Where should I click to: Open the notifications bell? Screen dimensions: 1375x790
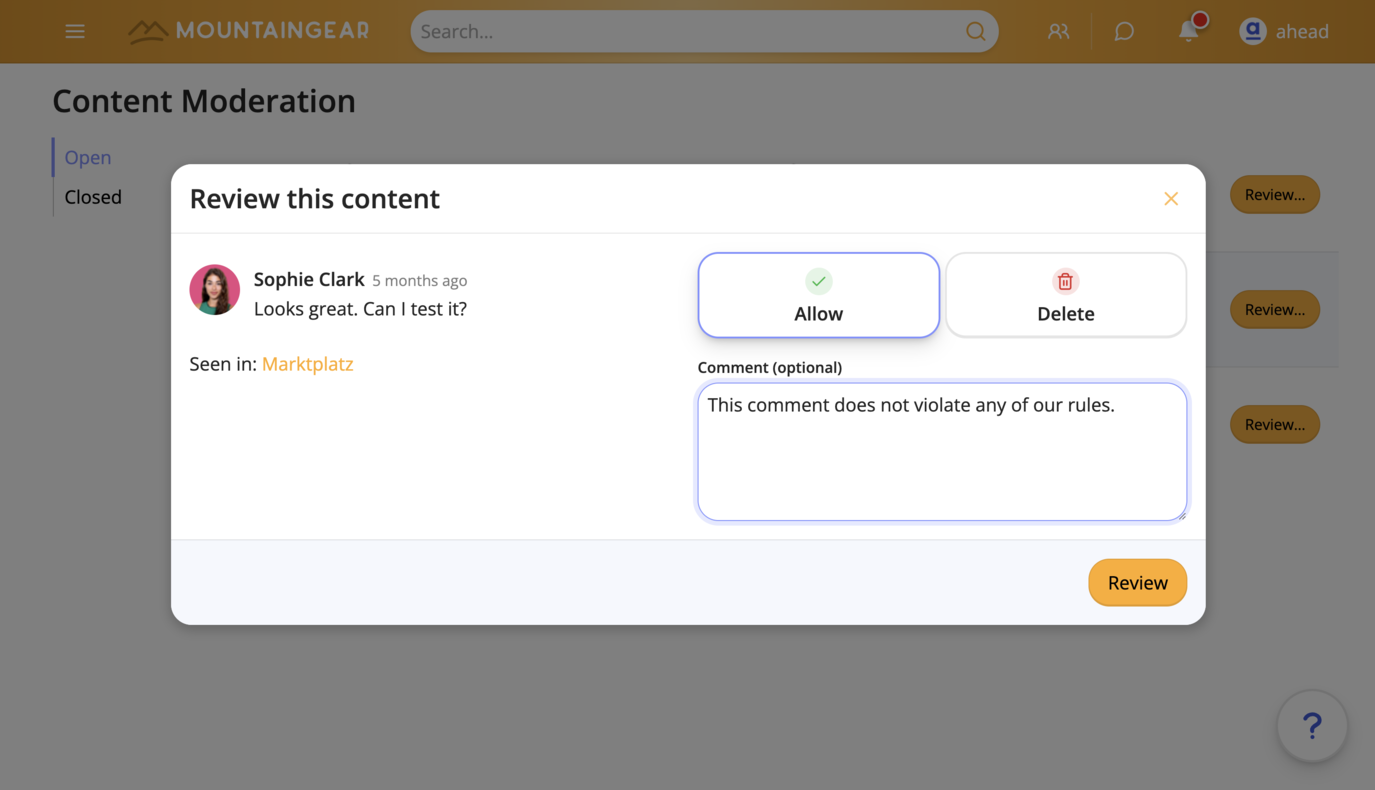pyautogui.click(x=1188, y=31)
